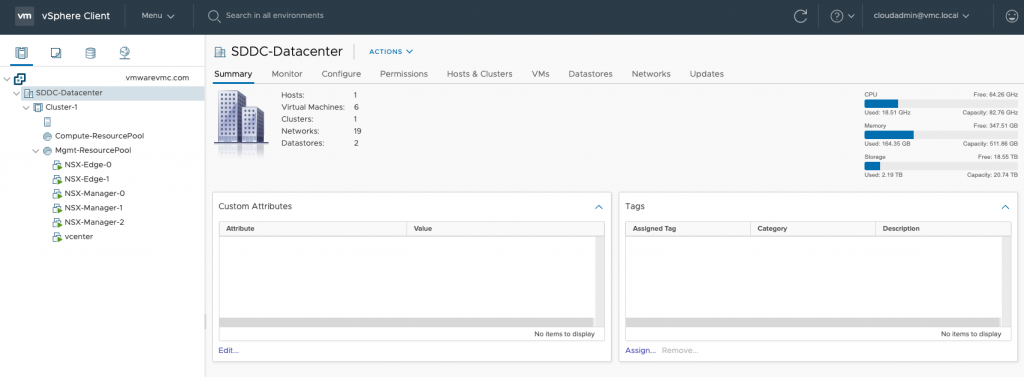Open the Networking inventory view icon

click(125, 53)
